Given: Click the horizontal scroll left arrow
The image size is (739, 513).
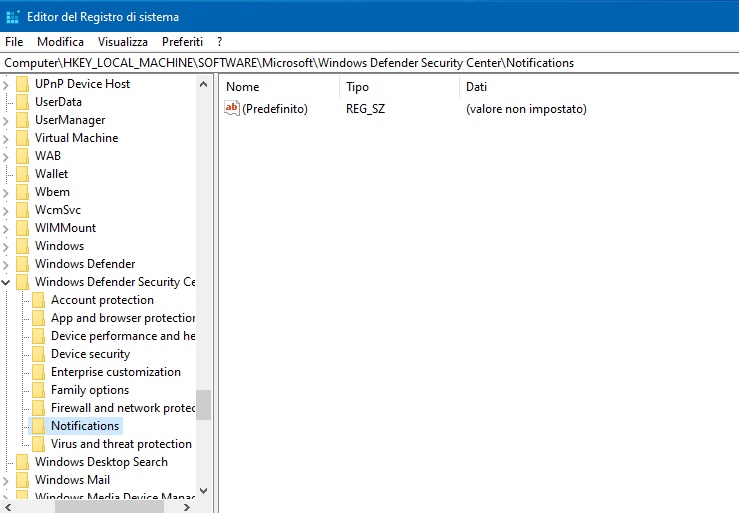Looking at the screenshot, I should pos(8,507).
